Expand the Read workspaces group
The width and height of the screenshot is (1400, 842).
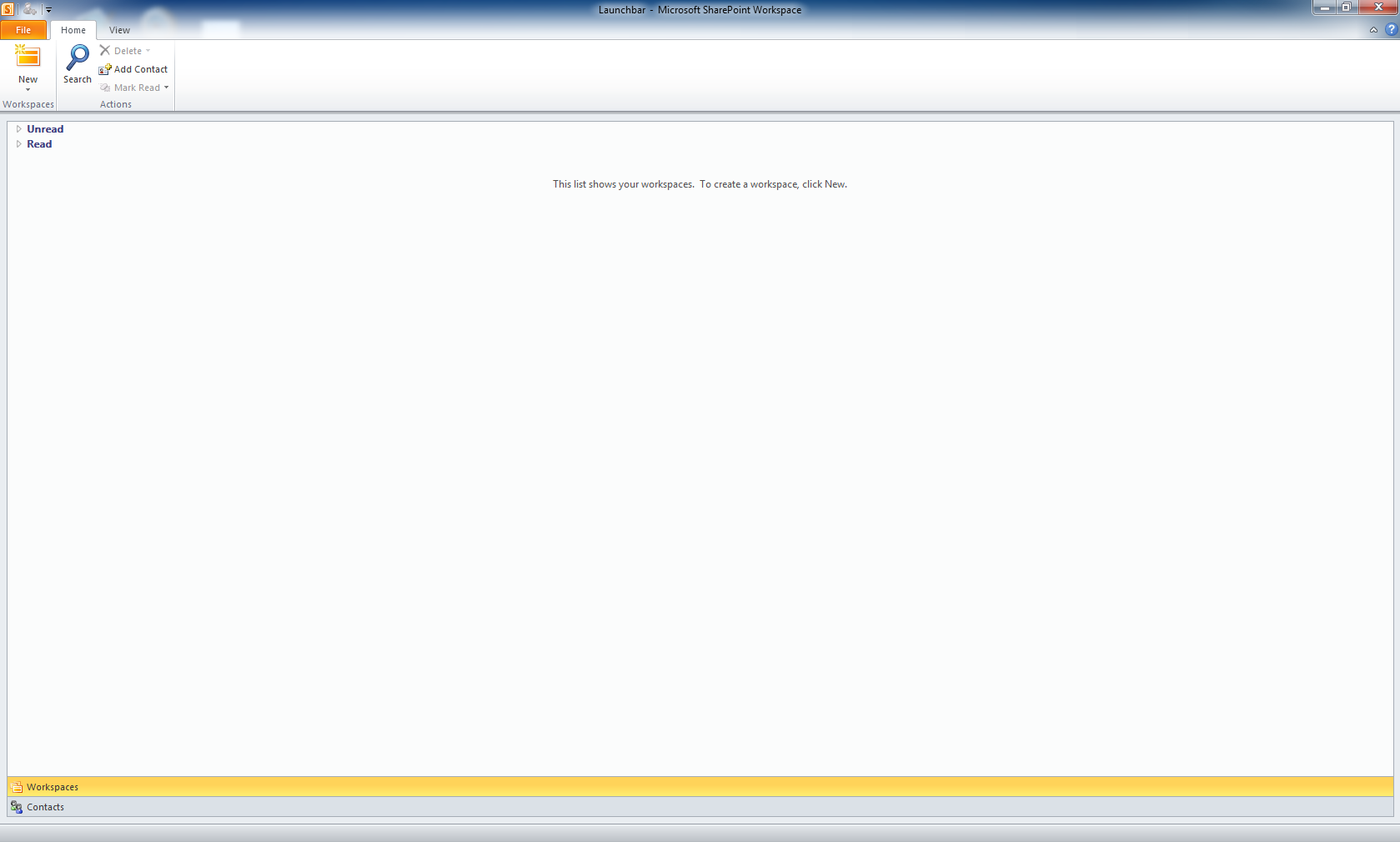coord(18,144)
